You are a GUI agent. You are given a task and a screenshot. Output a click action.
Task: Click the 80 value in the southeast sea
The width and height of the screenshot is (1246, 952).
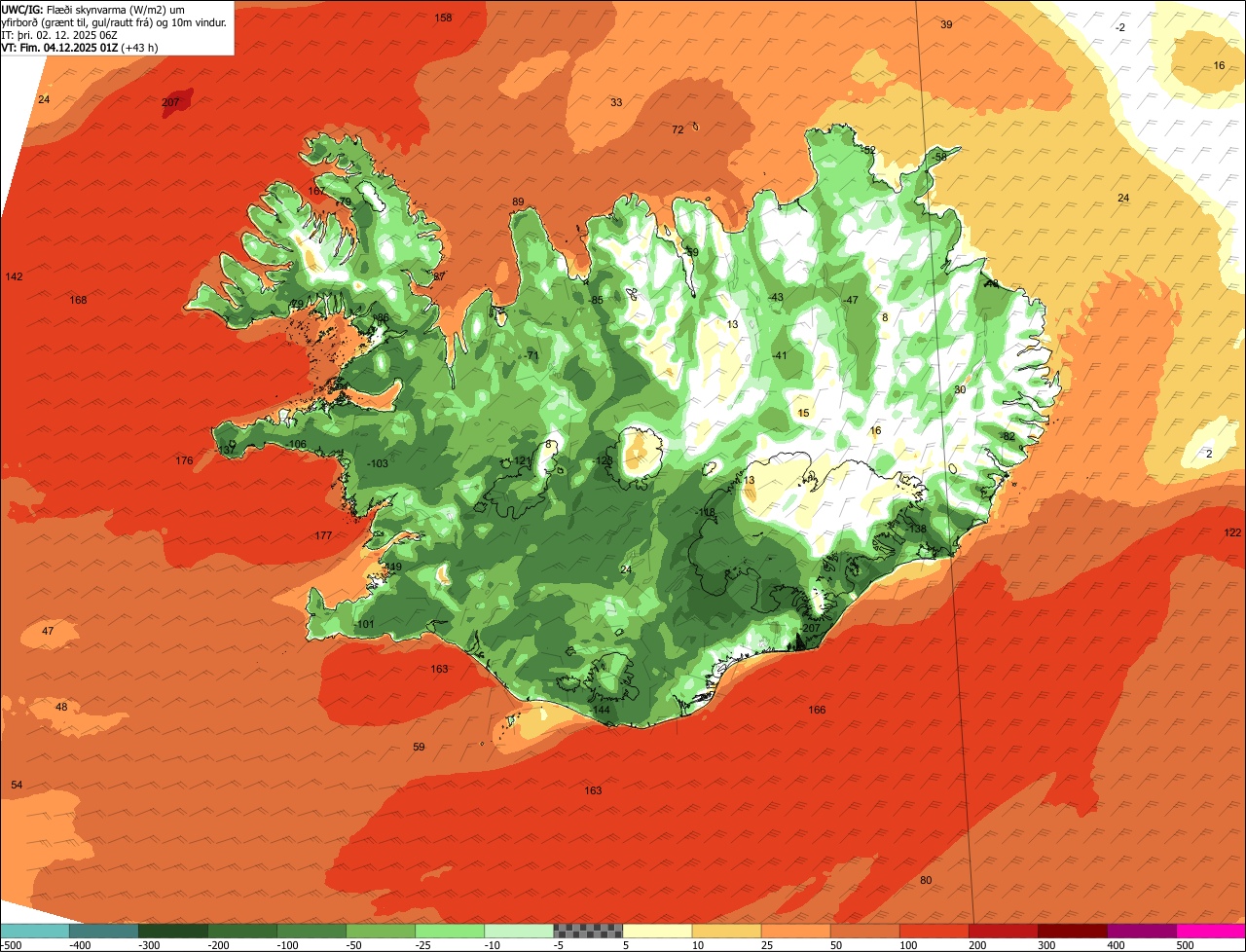coord(926,880)
